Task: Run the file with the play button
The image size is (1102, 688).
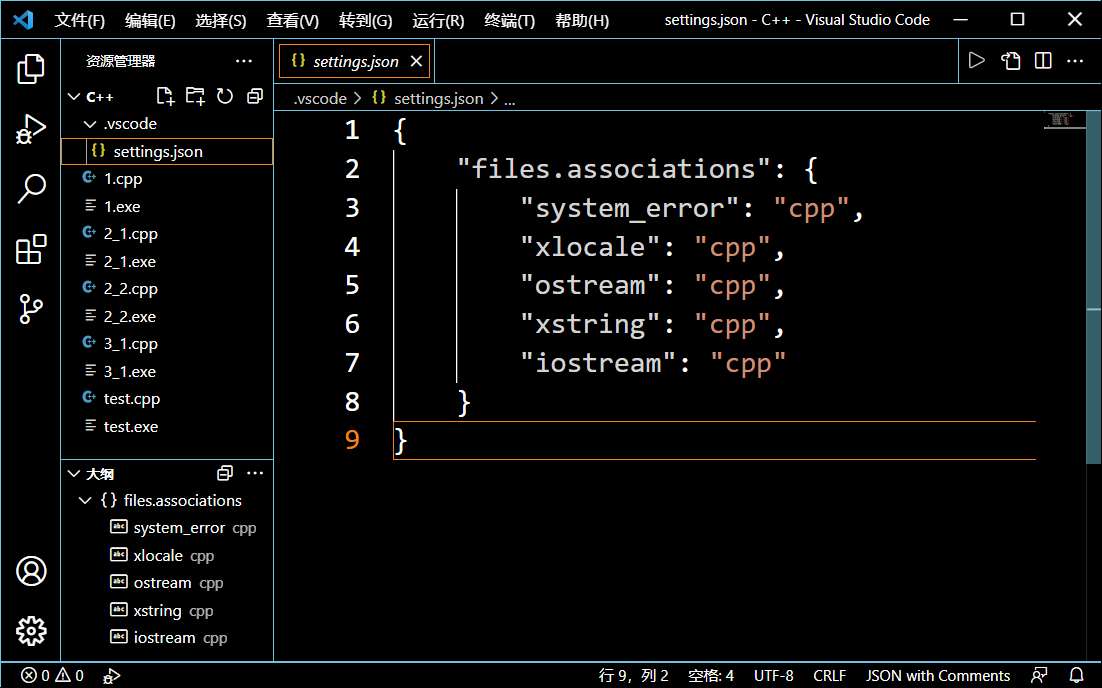Action: tap(977, 61)
